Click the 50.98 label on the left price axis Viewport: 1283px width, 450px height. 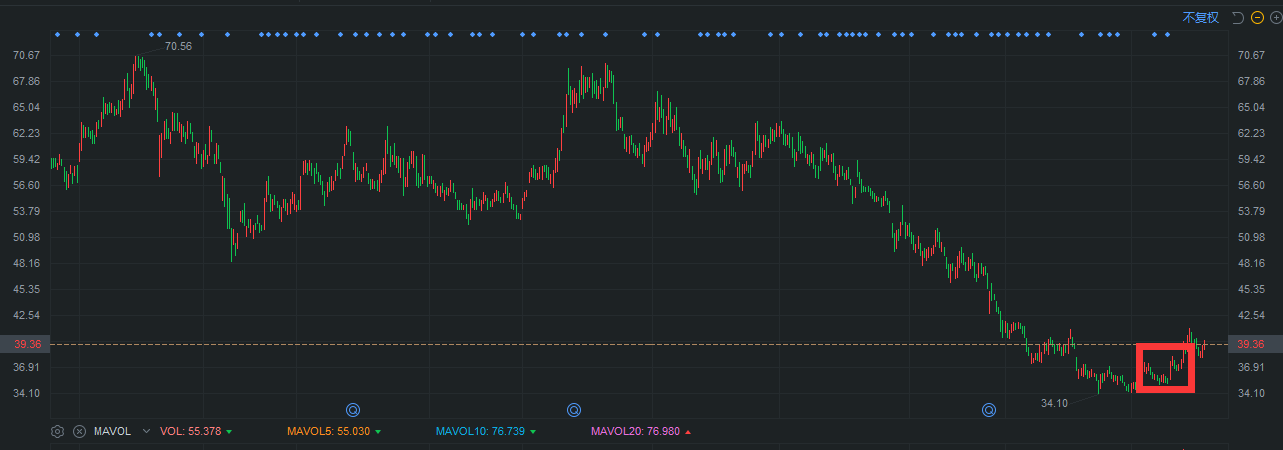pyautogui.click(x=27, y=237)
